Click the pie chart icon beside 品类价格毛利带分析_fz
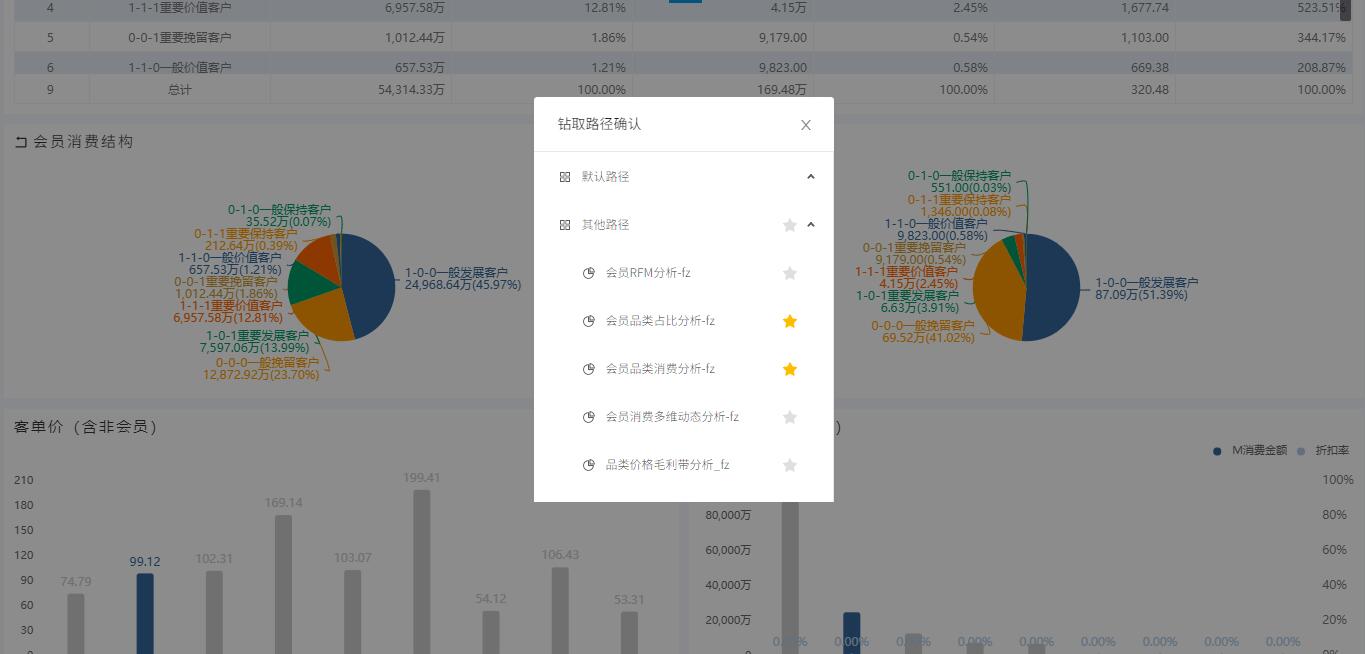 [588, 464]
